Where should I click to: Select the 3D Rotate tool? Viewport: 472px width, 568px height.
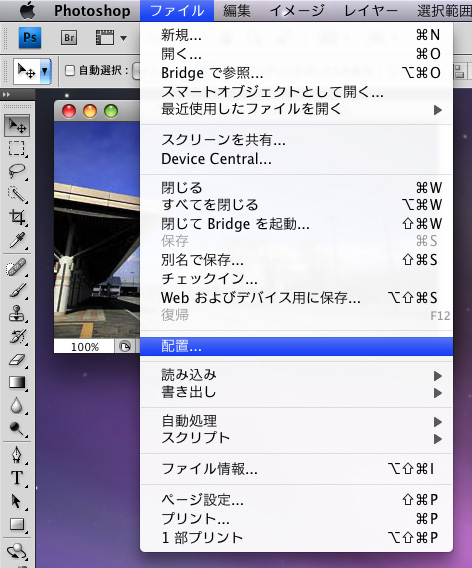[17, 552]
